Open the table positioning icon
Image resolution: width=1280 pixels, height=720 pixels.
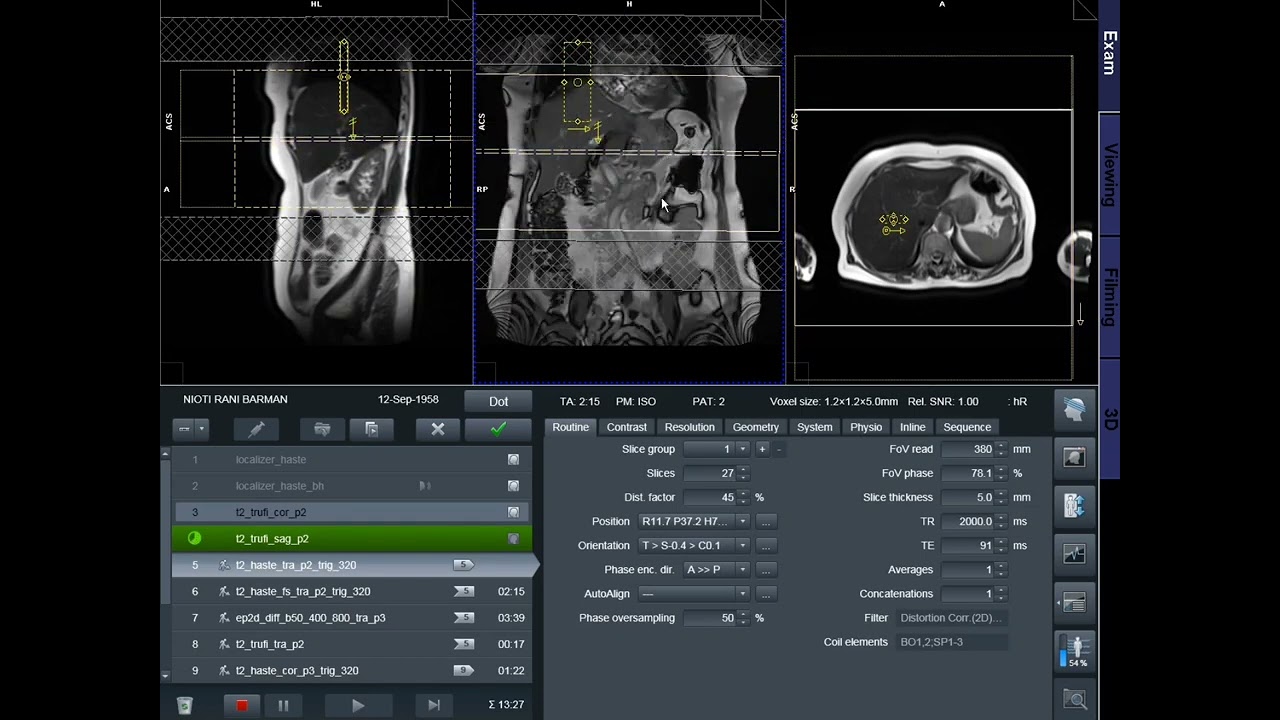1074,505
